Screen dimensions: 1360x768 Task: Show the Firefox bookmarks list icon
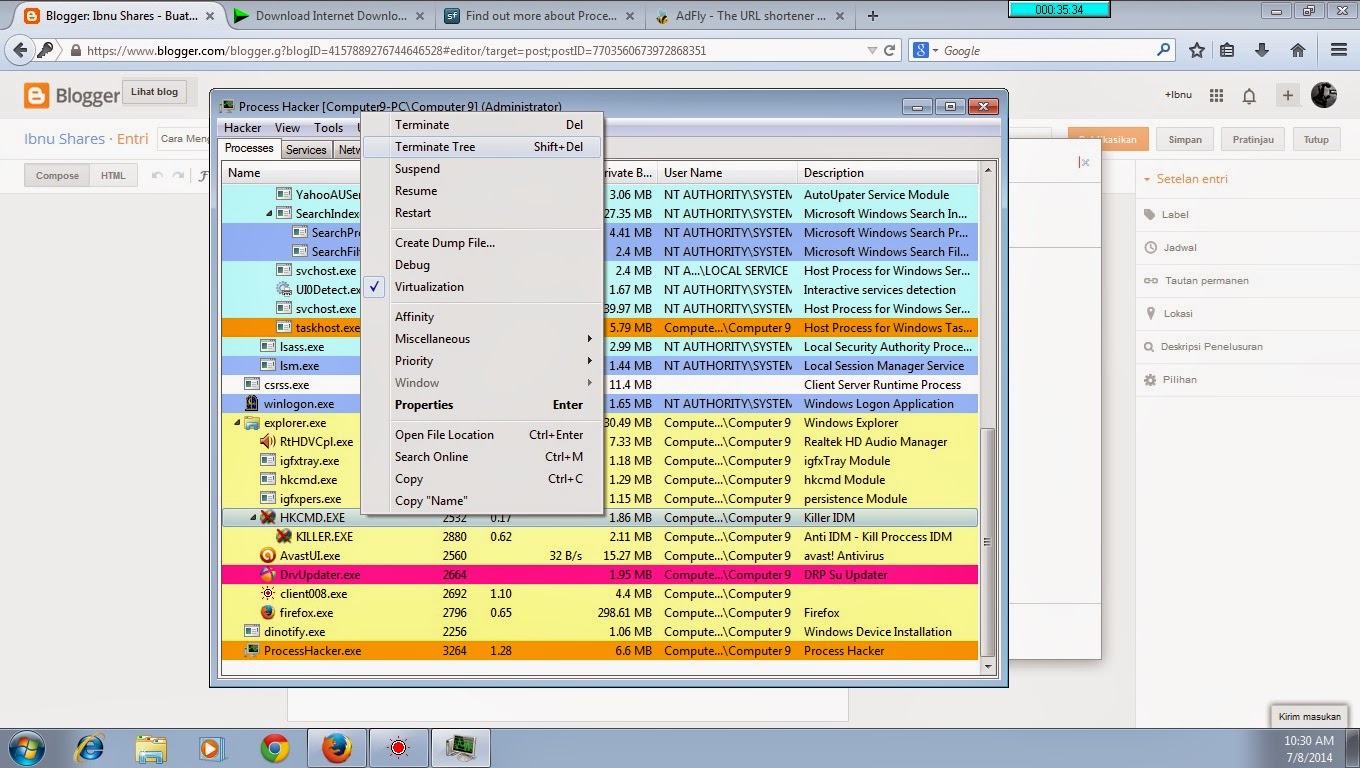[1227, 50]
